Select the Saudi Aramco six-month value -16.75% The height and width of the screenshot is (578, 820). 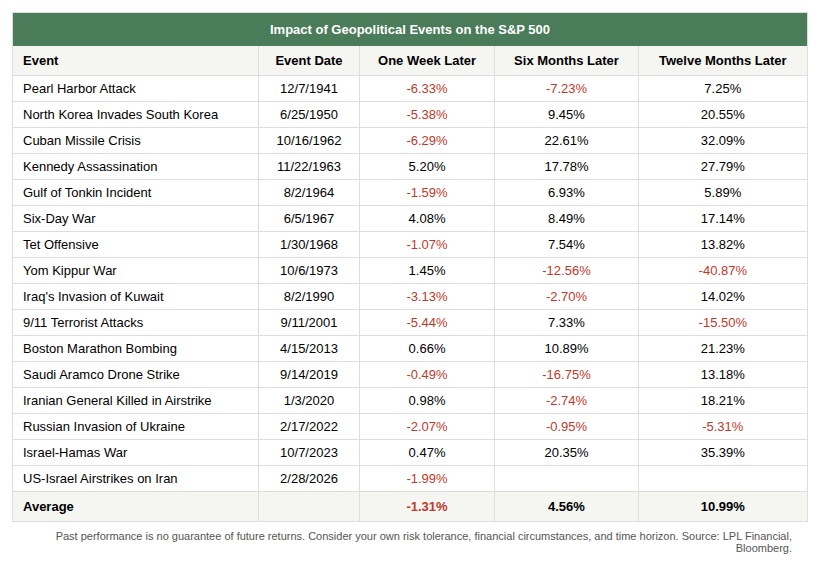[x=566, y=375]
